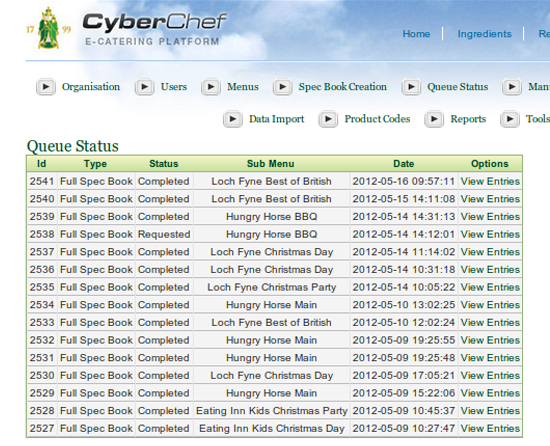
Task: View Entries for queue item 2534
Action: (x=490, y=305)
